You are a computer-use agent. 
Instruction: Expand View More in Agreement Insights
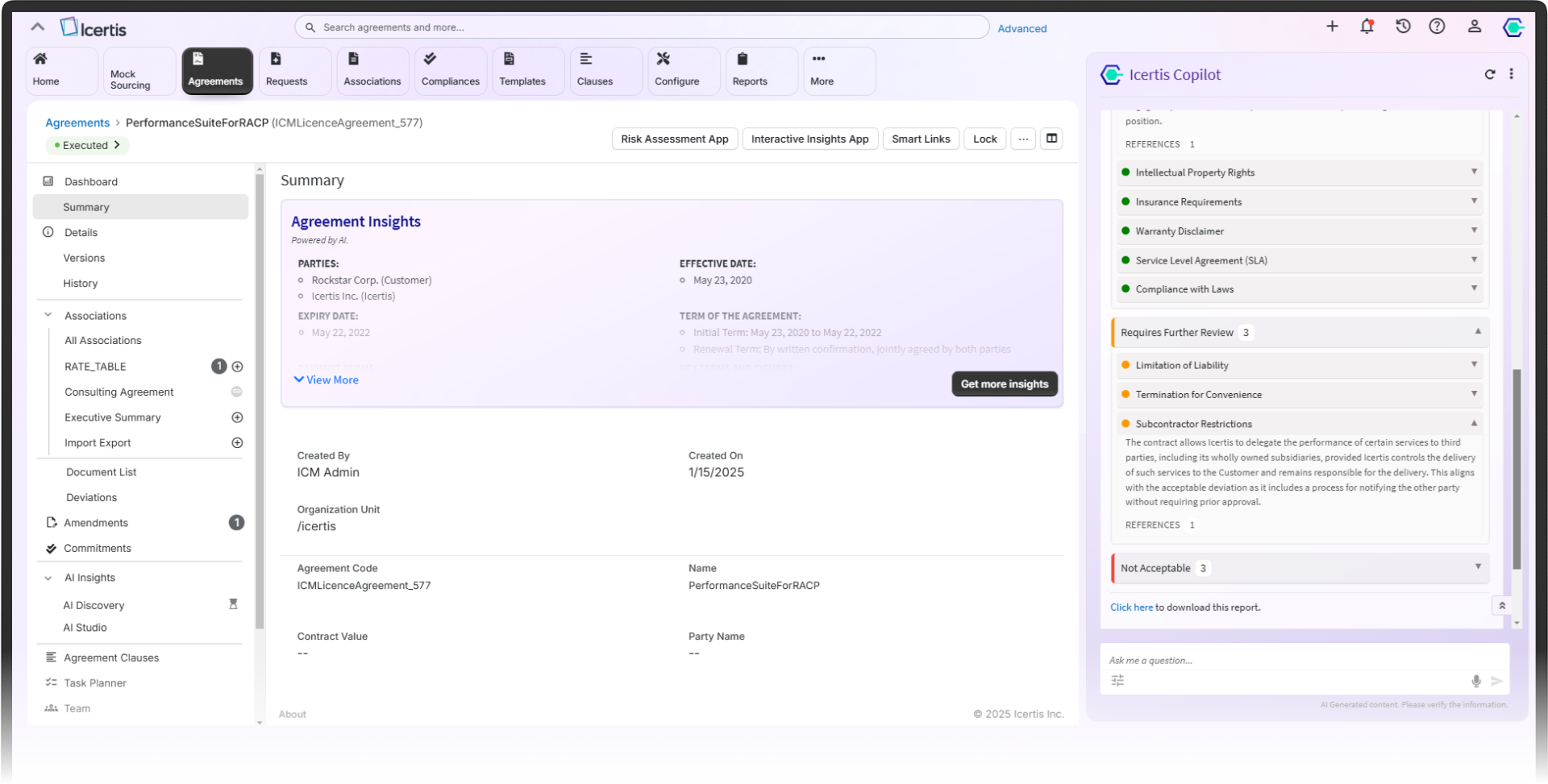pos(327,380)
